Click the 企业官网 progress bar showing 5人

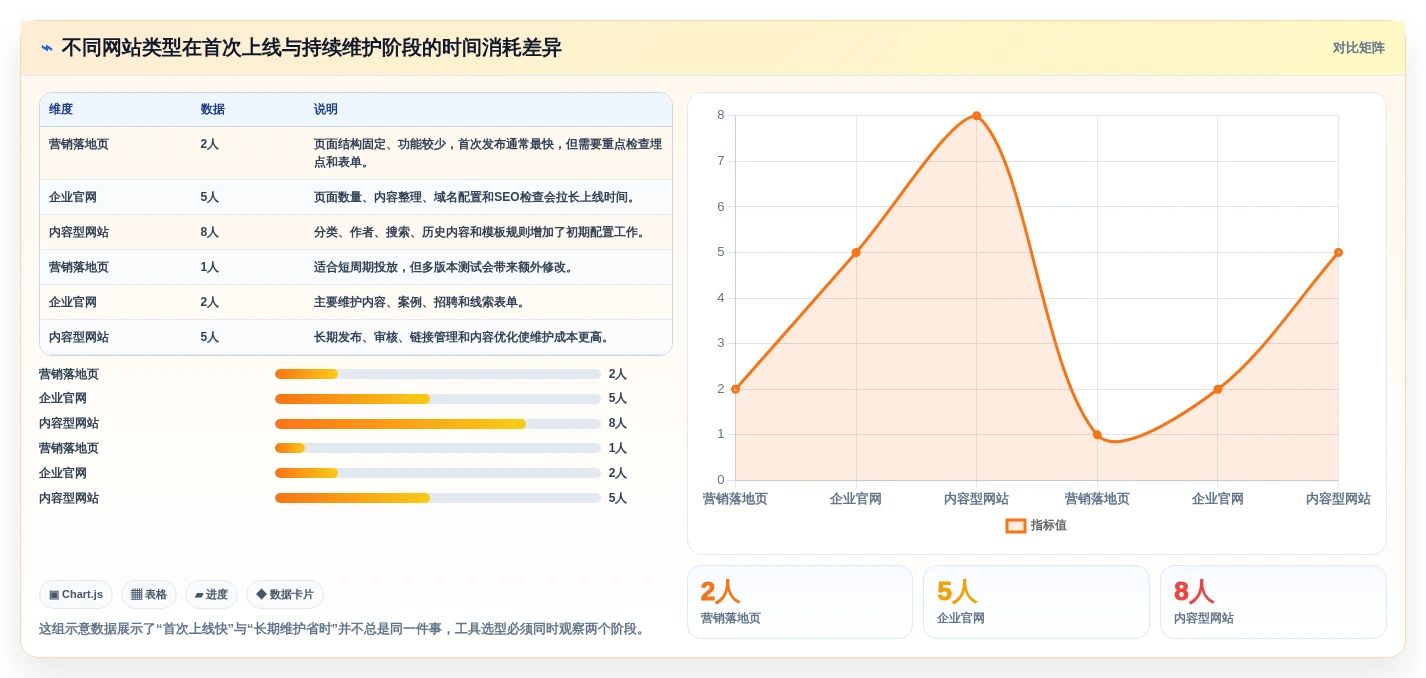pyautogui.click(x=438, y=399)
